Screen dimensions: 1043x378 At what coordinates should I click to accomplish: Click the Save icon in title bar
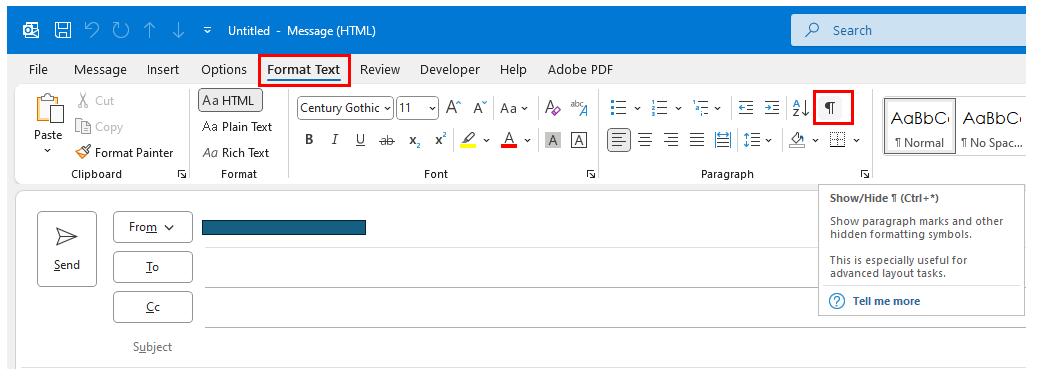[63, 30]
